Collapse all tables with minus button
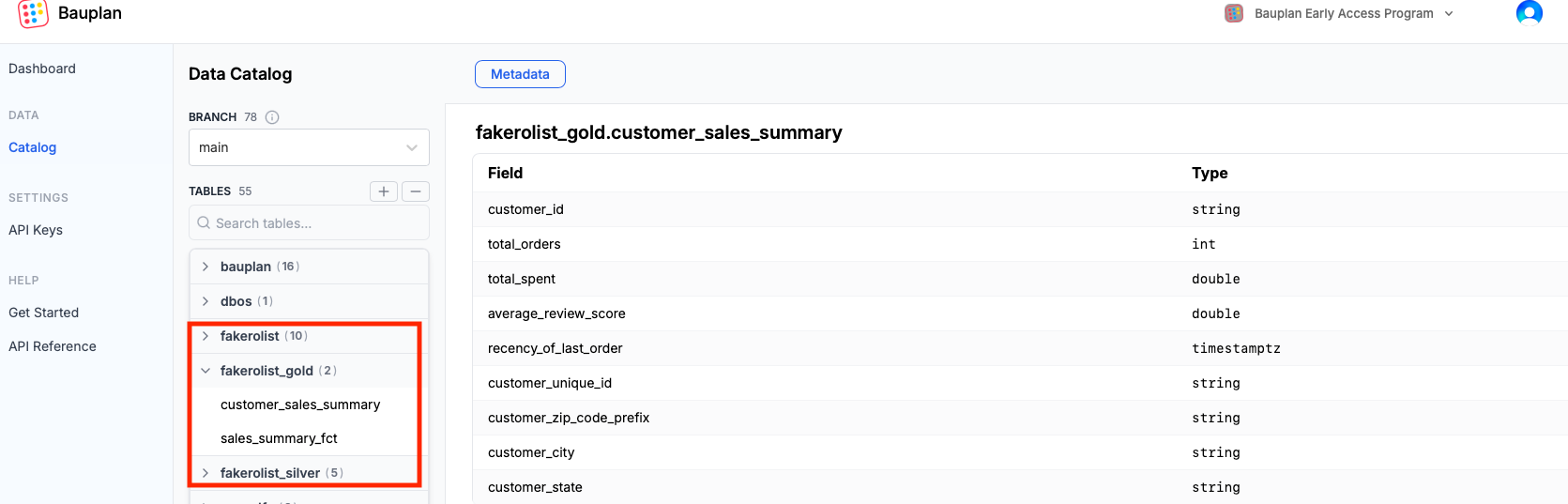 click(416, 191)
